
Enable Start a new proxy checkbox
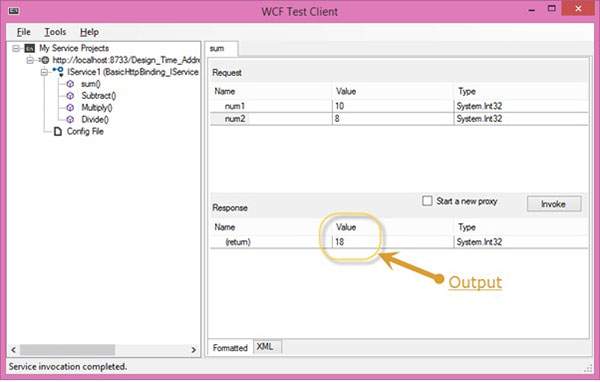[x=427, y=201]
